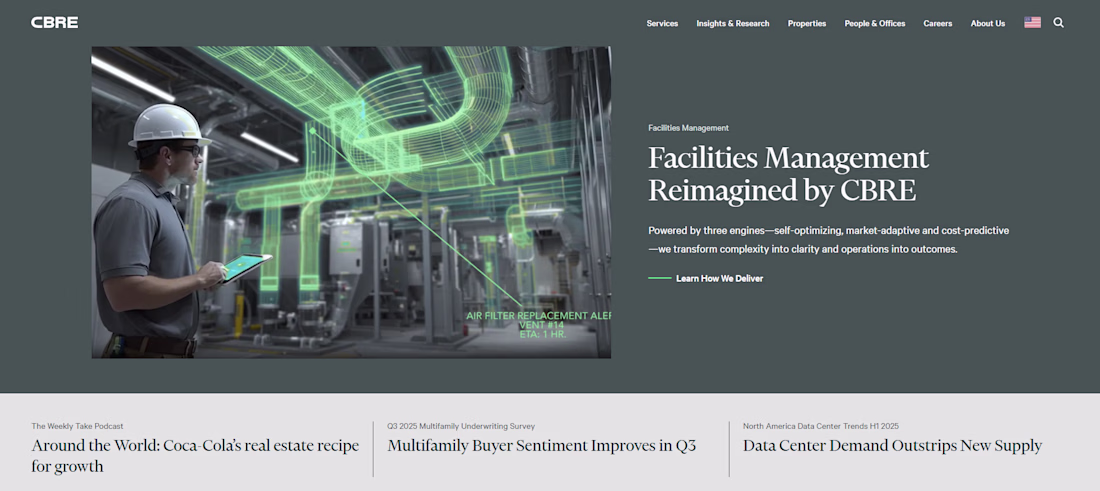Open the About Us menu
The image size is (1100, 491).
988,23
